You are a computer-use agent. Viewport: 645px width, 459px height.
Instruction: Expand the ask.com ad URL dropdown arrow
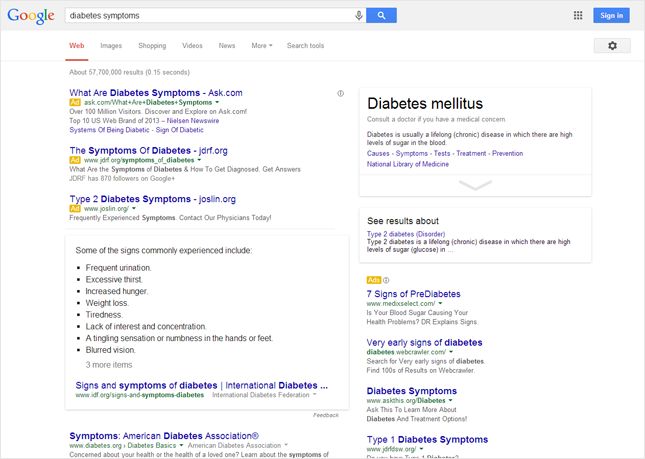coord(216,102)
